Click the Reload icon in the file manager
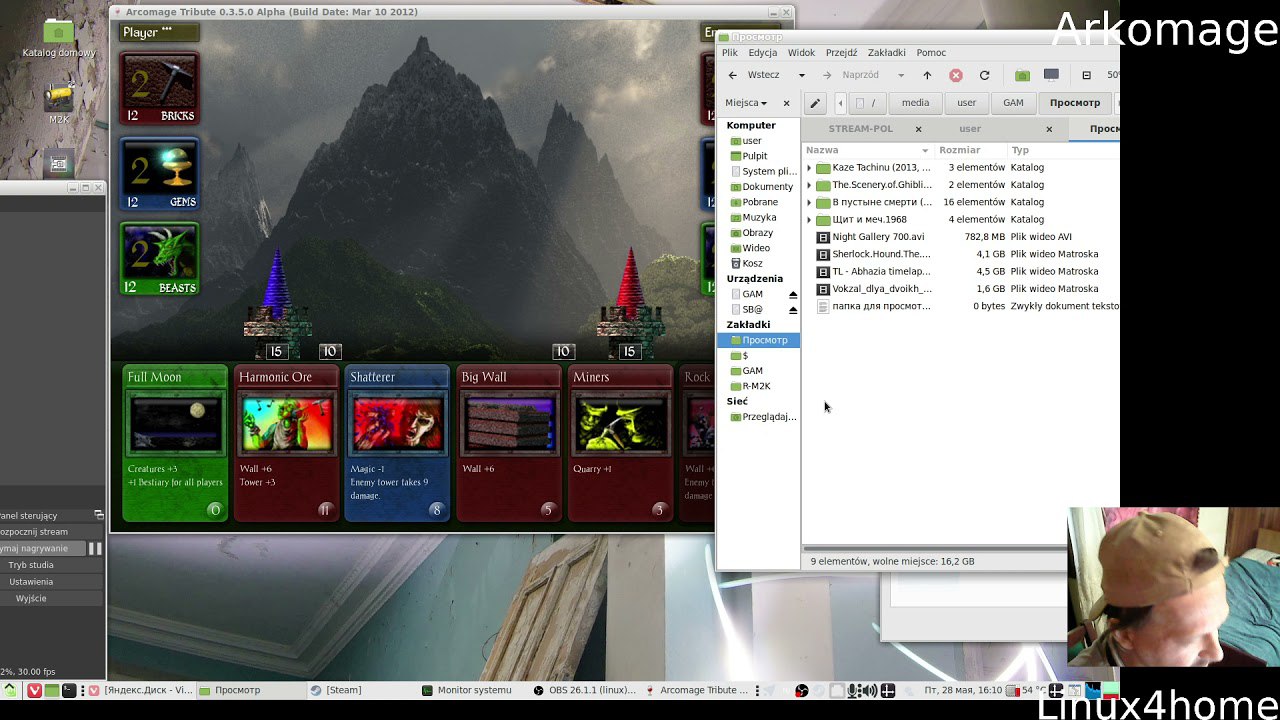 984,75
